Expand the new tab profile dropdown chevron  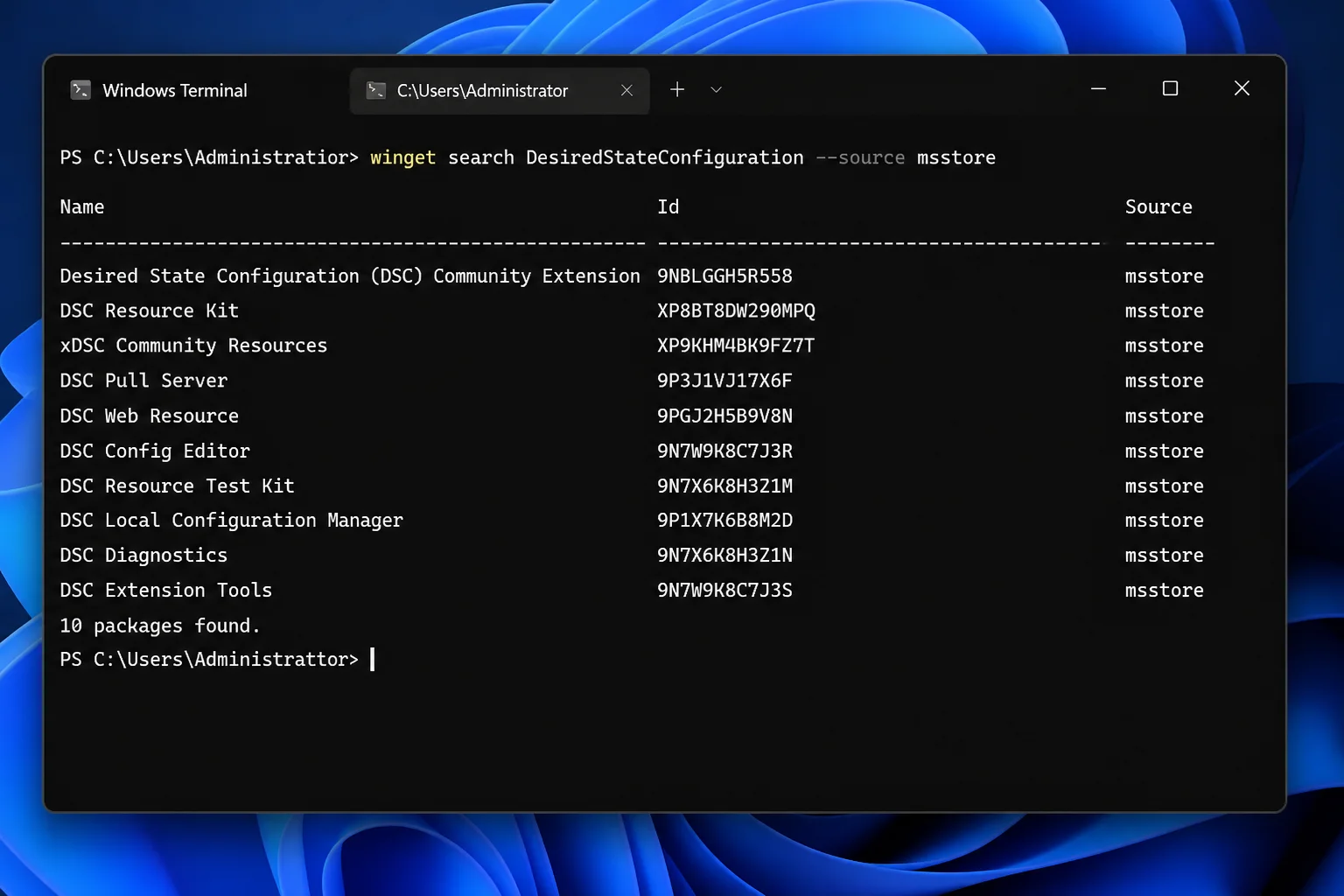pos(716,89)
